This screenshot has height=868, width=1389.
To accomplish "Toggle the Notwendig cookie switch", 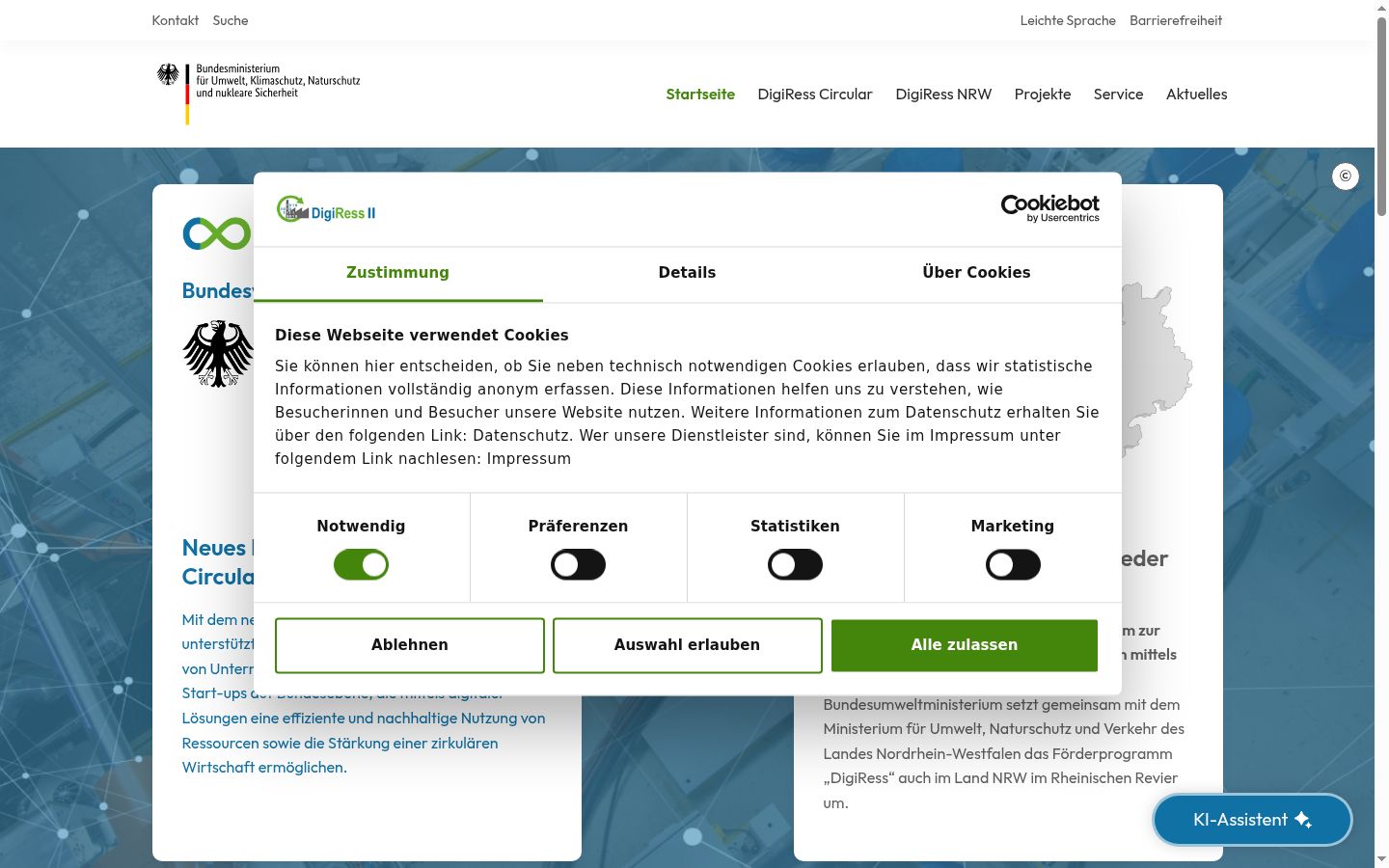I will coord(361,564).
